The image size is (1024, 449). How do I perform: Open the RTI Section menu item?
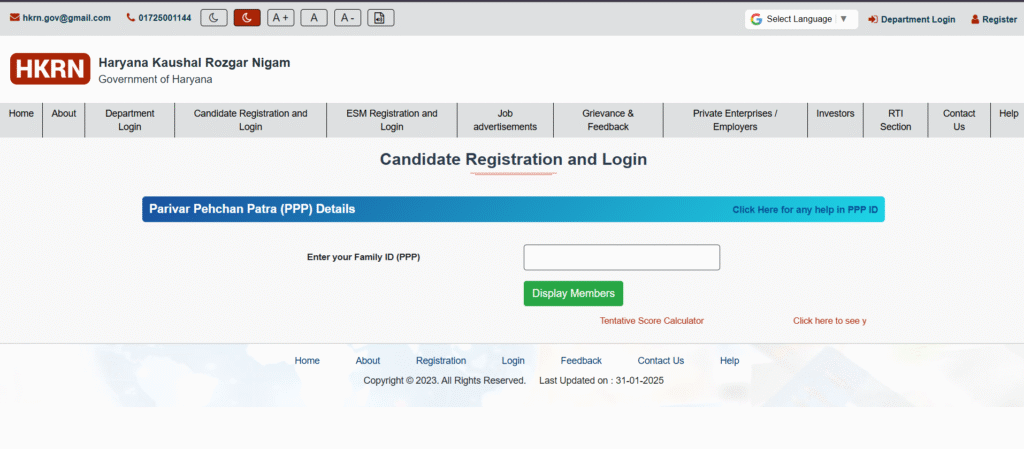coord(895,120)
